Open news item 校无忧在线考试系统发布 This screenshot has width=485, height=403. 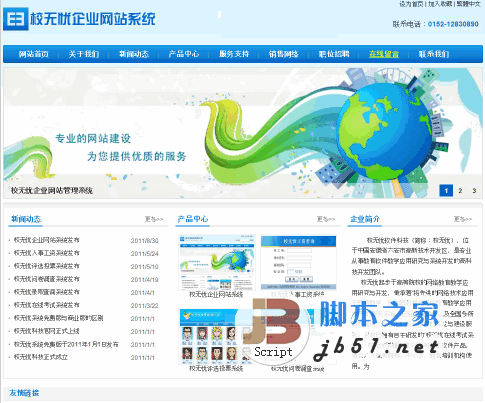tap(47, 305)
